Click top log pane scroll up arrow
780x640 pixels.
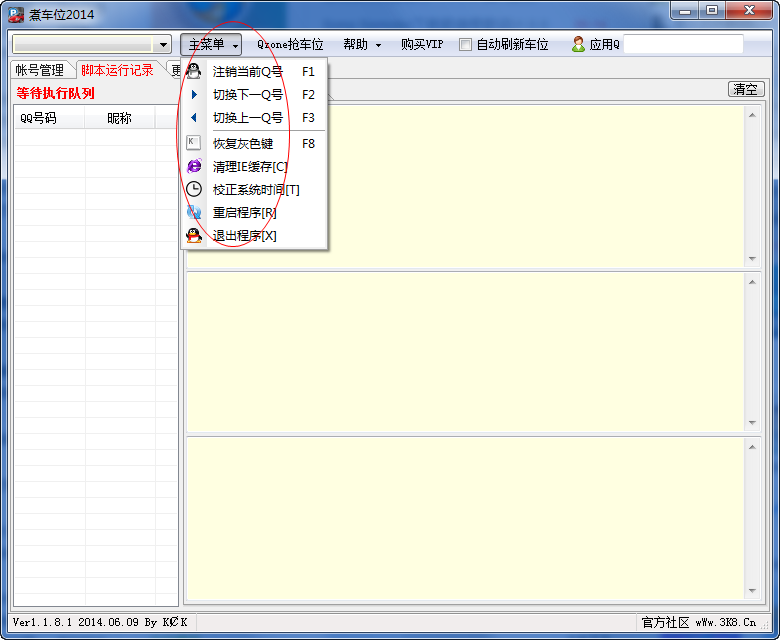pos(752,115)
